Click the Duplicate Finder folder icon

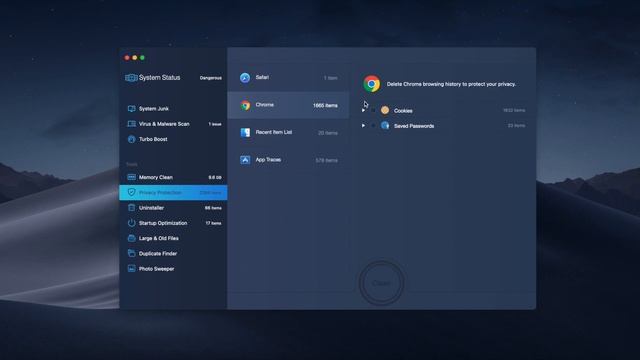click(x=131, y=253)
